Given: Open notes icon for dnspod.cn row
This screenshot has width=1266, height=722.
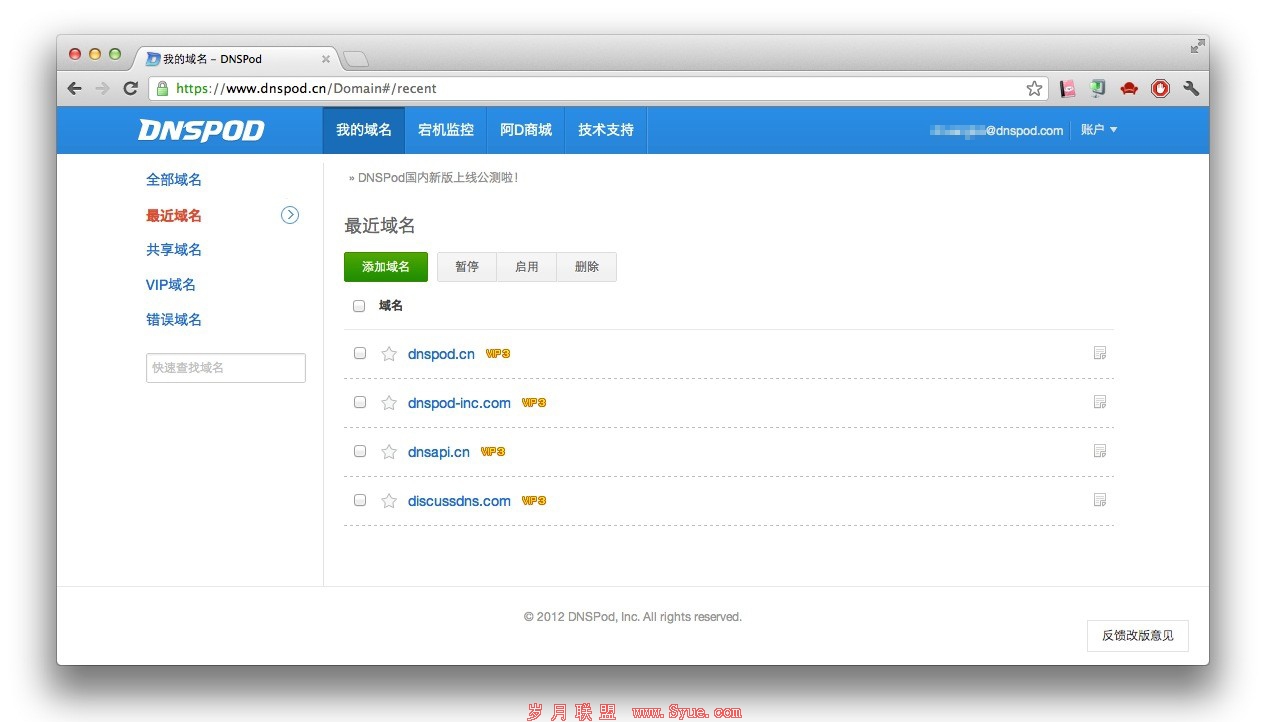Looking at the screenshot, I should (x=1100, y=353).
